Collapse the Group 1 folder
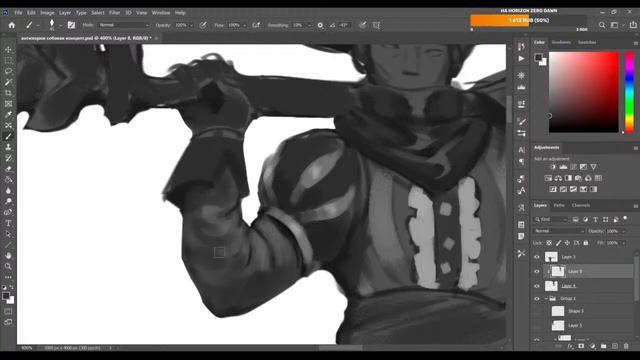 click(x=546, y=299)
